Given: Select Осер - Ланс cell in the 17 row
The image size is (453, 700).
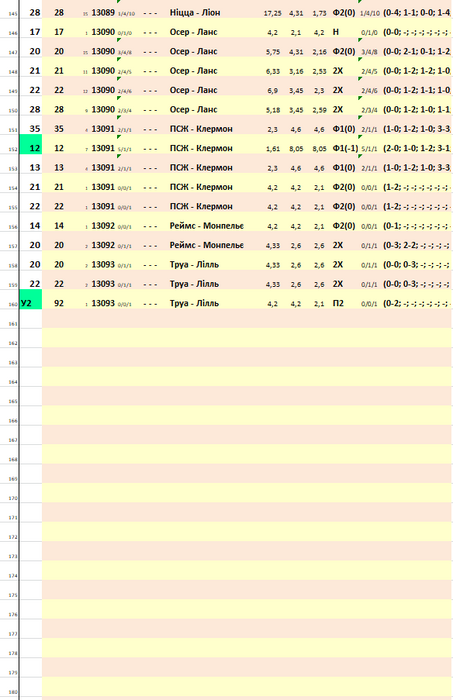Looking at the screenshot, I should [x=193, y=32].
